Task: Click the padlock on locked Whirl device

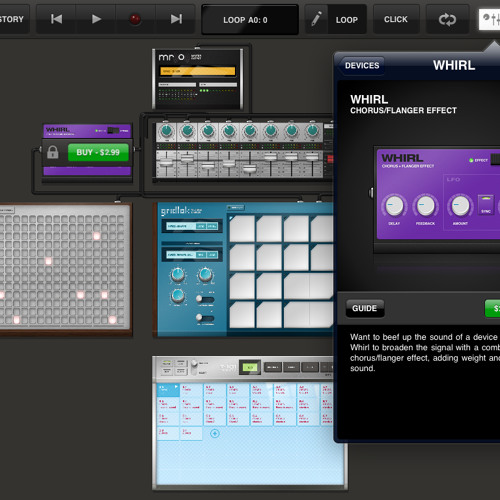Action: [53, 152]
